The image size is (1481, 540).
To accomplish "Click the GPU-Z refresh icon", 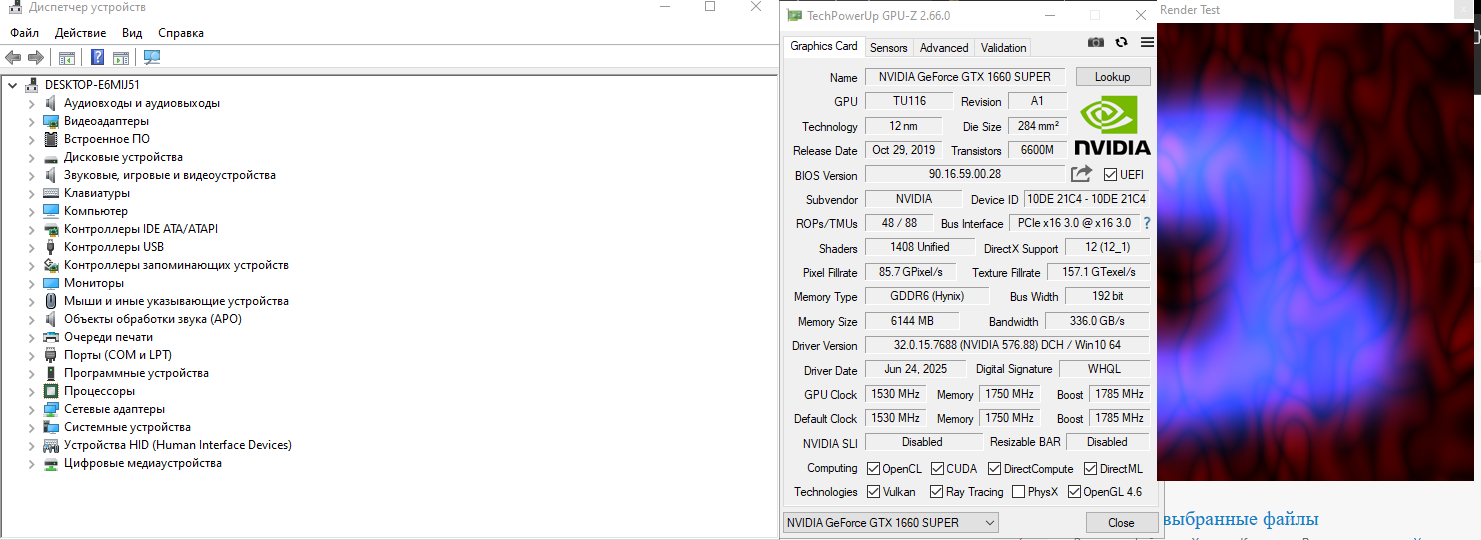I will [1121, 43].
